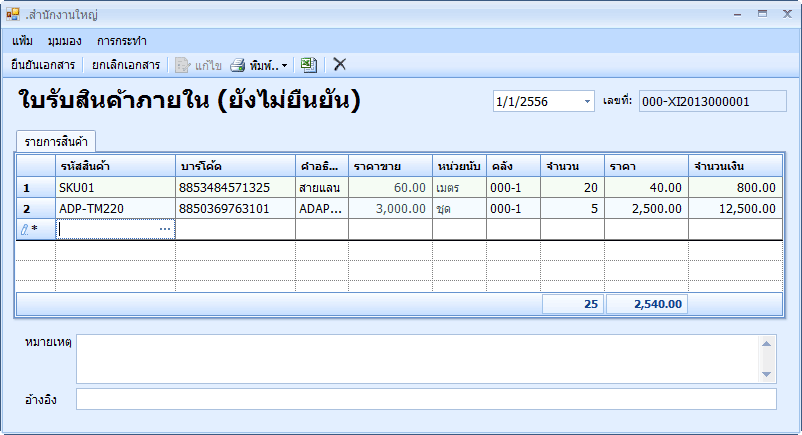Open the การกระทำ menu
The image size is (802, 435).
[x=122, y=41]
